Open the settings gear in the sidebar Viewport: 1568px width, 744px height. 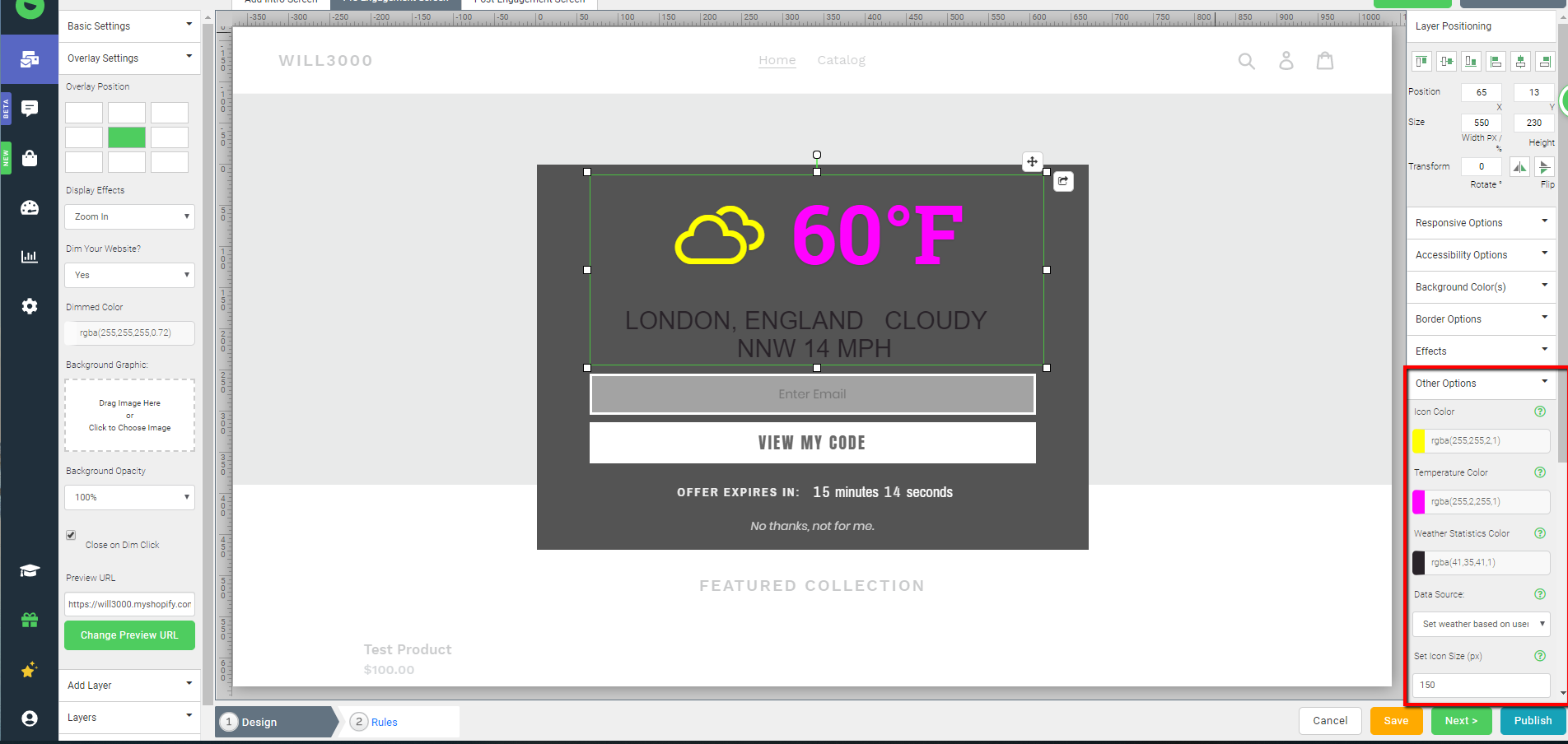[x=29, y=306]
